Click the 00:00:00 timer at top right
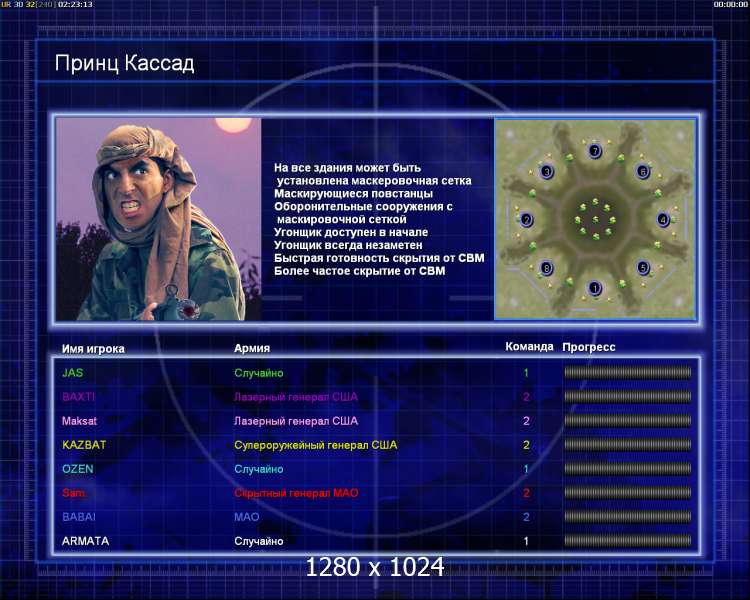Viewport: 750px width, 600px height. tap(730, 4)
